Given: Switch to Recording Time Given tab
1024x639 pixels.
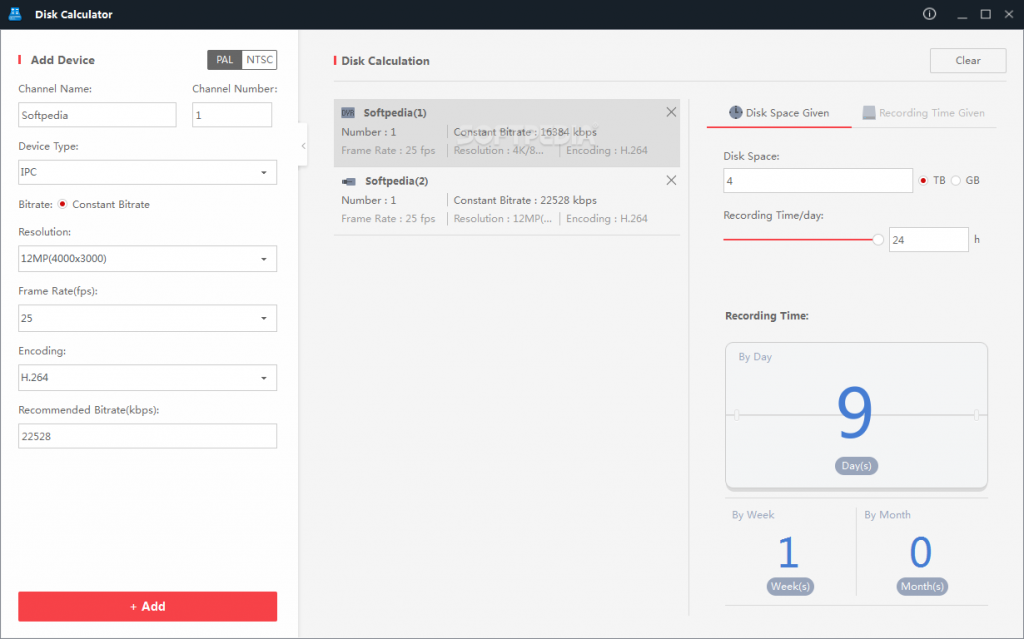Looking at the screenshot, I should (923, 113).
